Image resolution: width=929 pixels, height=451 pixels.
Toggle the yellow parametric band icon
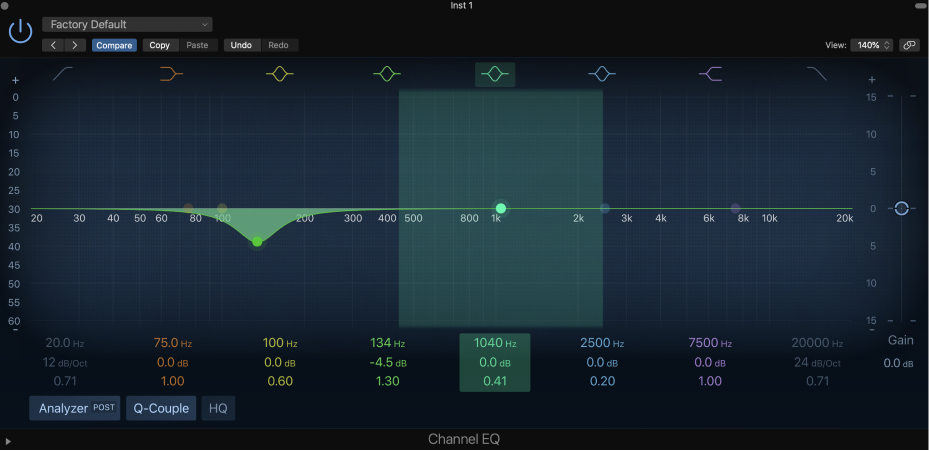pyautogui.click(x=280, y=74)
